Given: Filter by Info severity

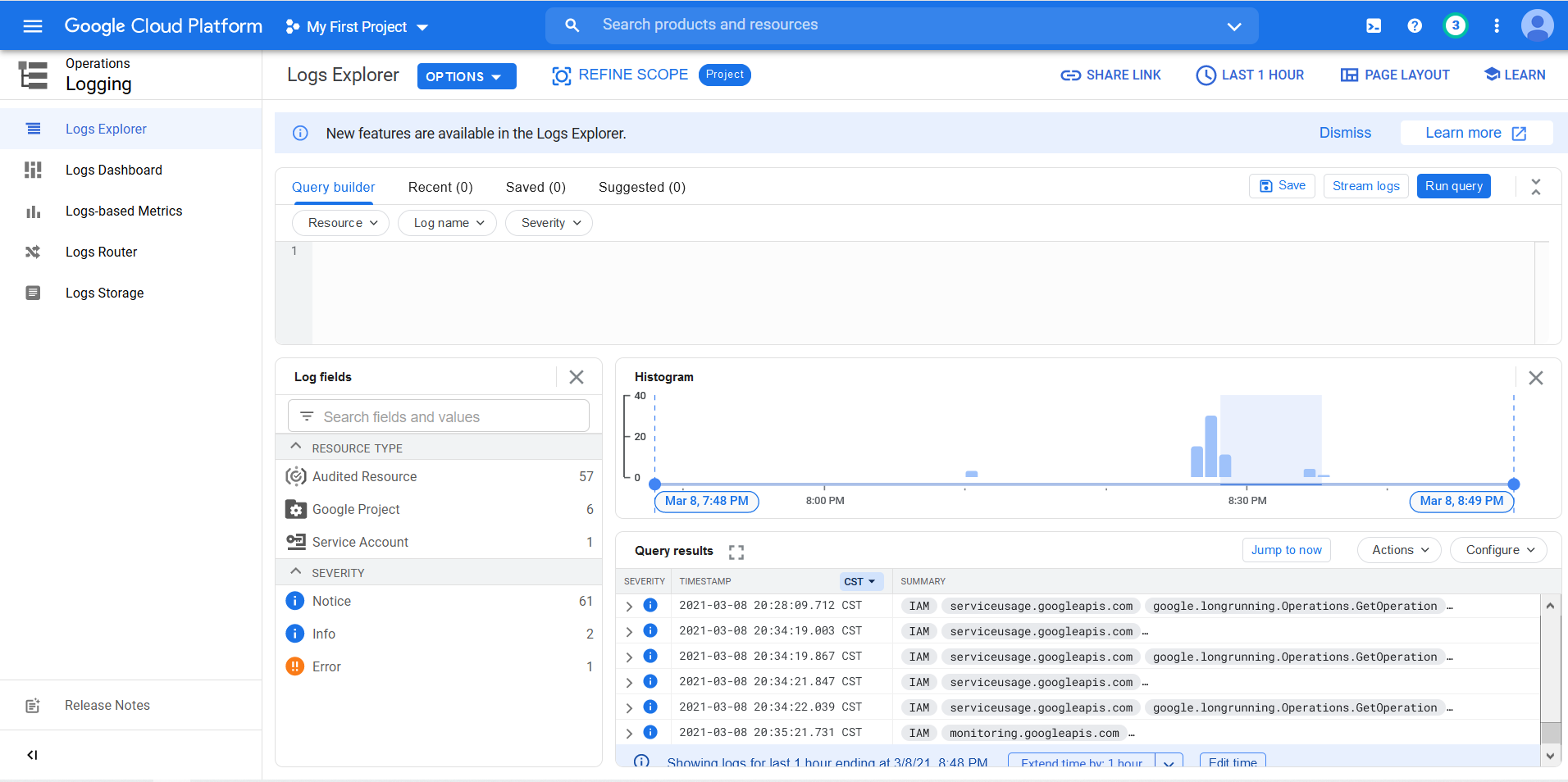Looking at the screenshot, I should [x=439, y=634].
